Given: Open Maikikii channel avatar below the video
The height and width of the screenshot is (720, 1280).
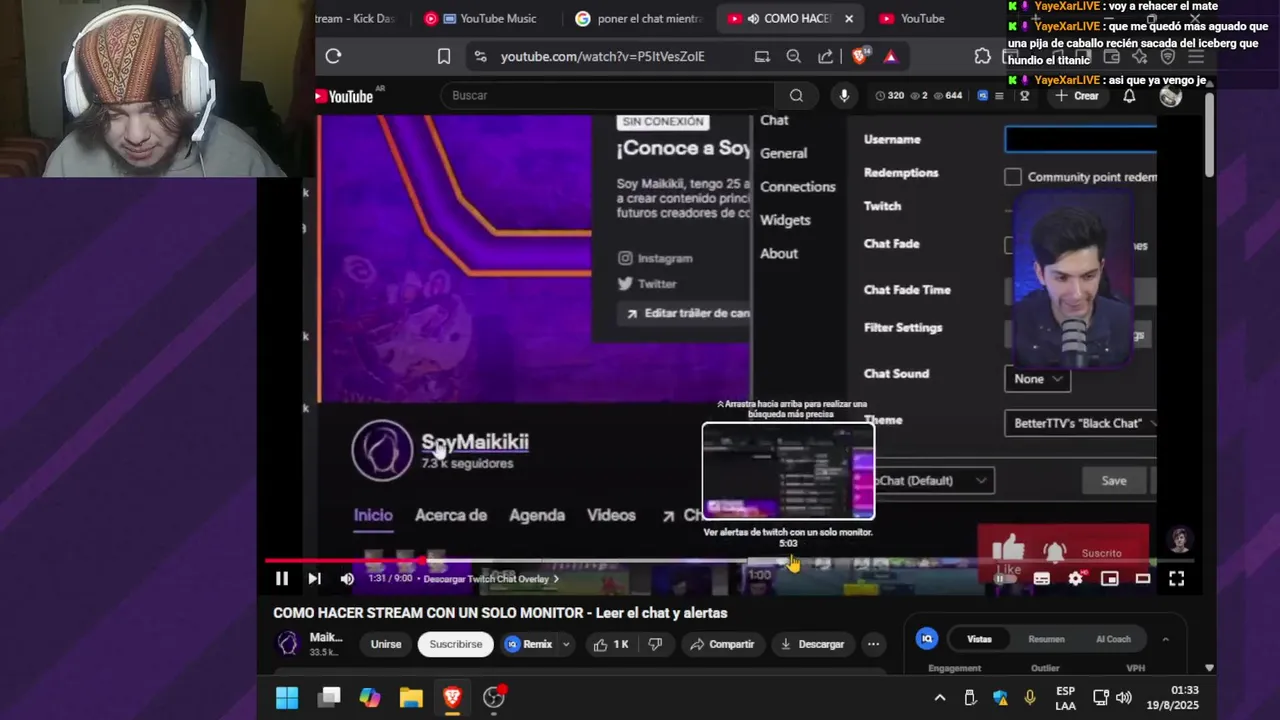Looking at the screenshot, I should pos(288,644).
